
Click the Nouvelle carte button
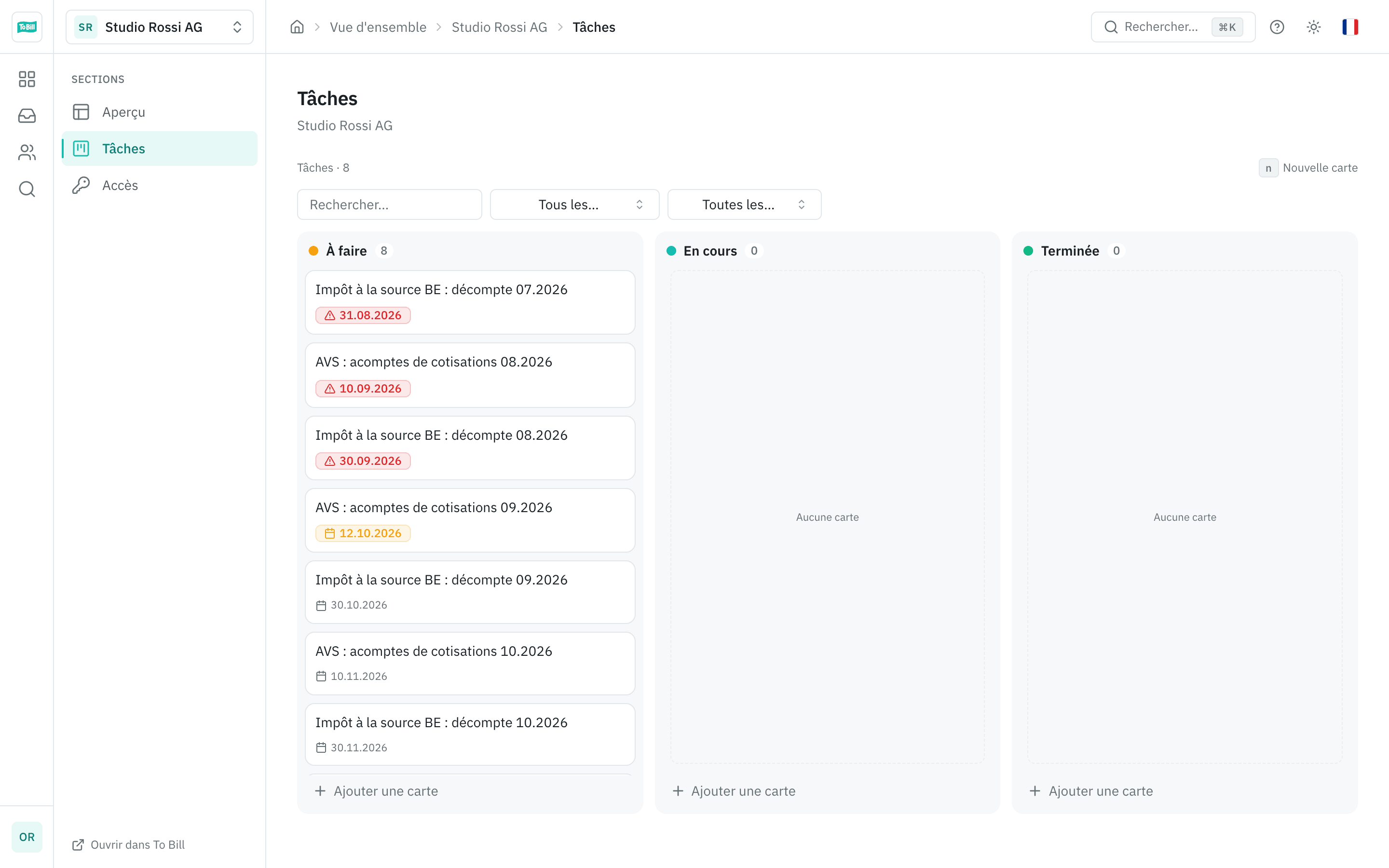pyautogui.click(x=1308, y=168)
